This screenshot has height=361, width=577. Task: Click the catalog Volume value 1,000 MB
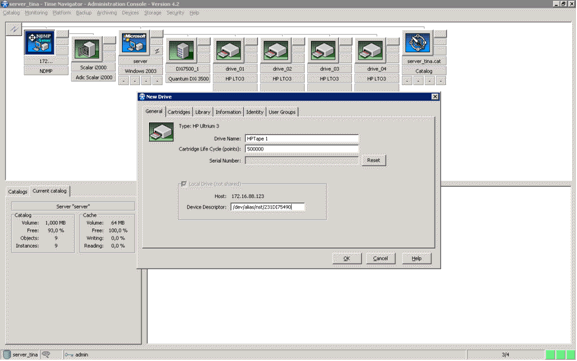click(55, 223)
